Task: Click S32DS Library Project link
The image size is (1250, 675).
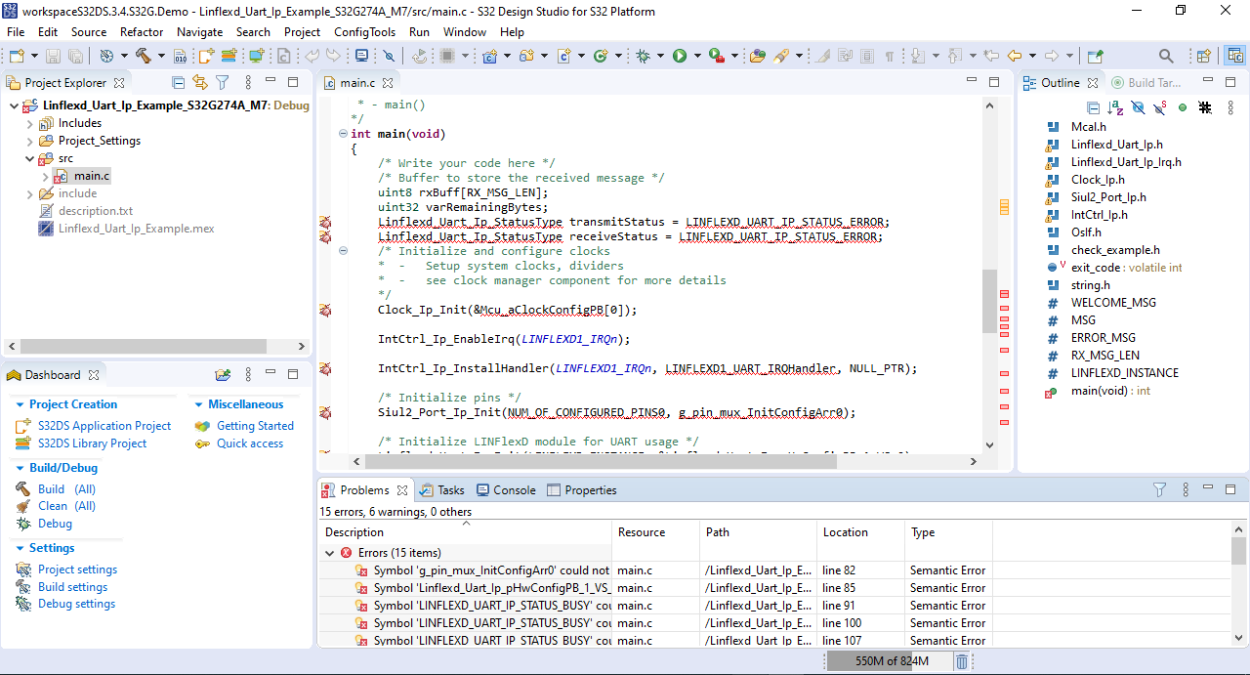Action: coord(92,444)
